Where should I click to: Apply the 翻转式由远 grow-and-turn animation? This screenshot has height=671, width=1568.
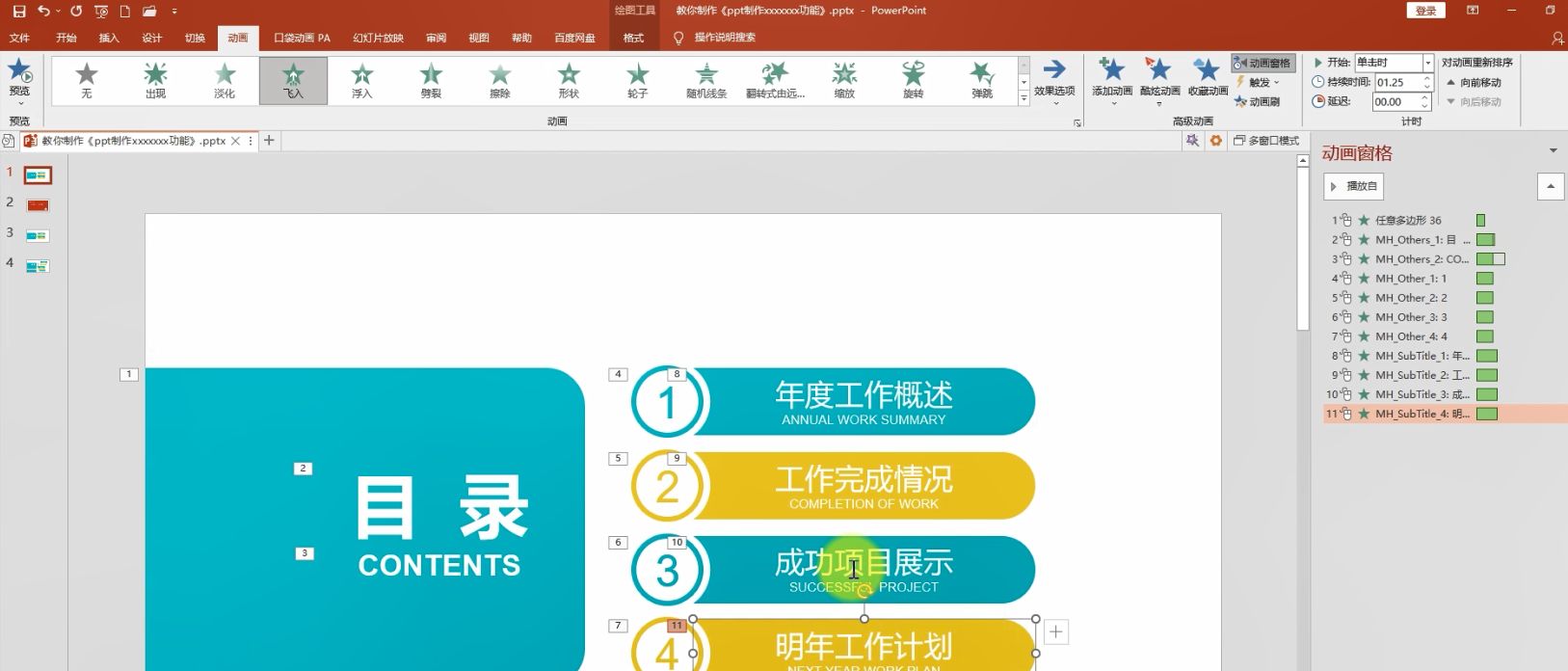pos(776,81)
